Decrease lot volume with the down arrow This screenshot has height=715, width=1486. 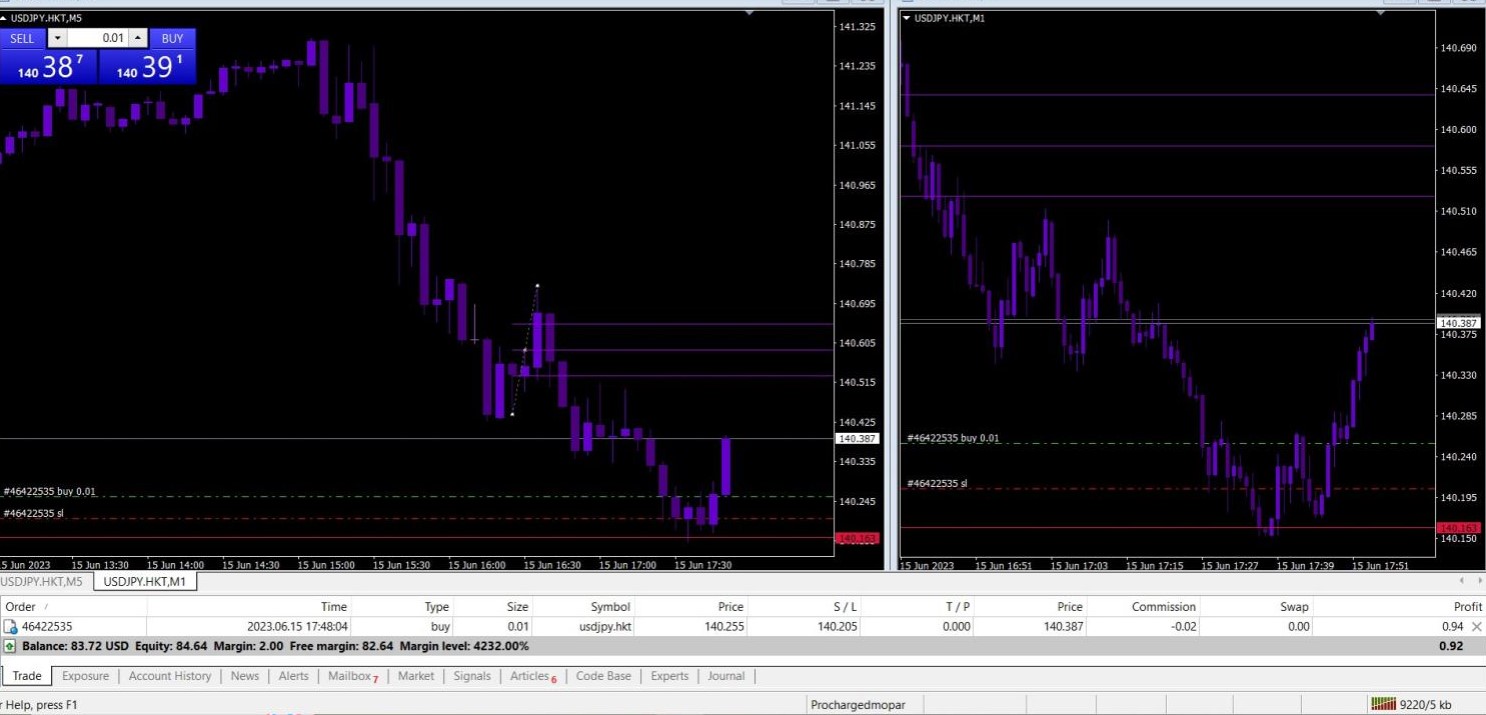point(57,39)
